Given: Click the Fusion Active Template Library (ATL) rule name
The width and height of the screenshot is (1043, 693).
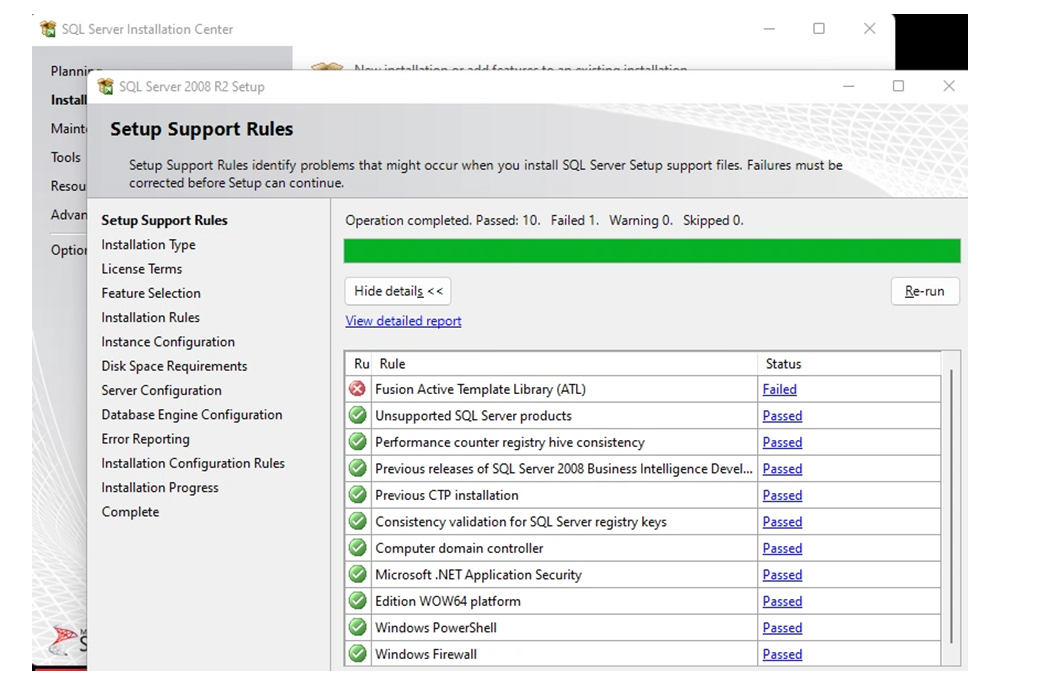Looking at the screenshot, I should [480, 389].
